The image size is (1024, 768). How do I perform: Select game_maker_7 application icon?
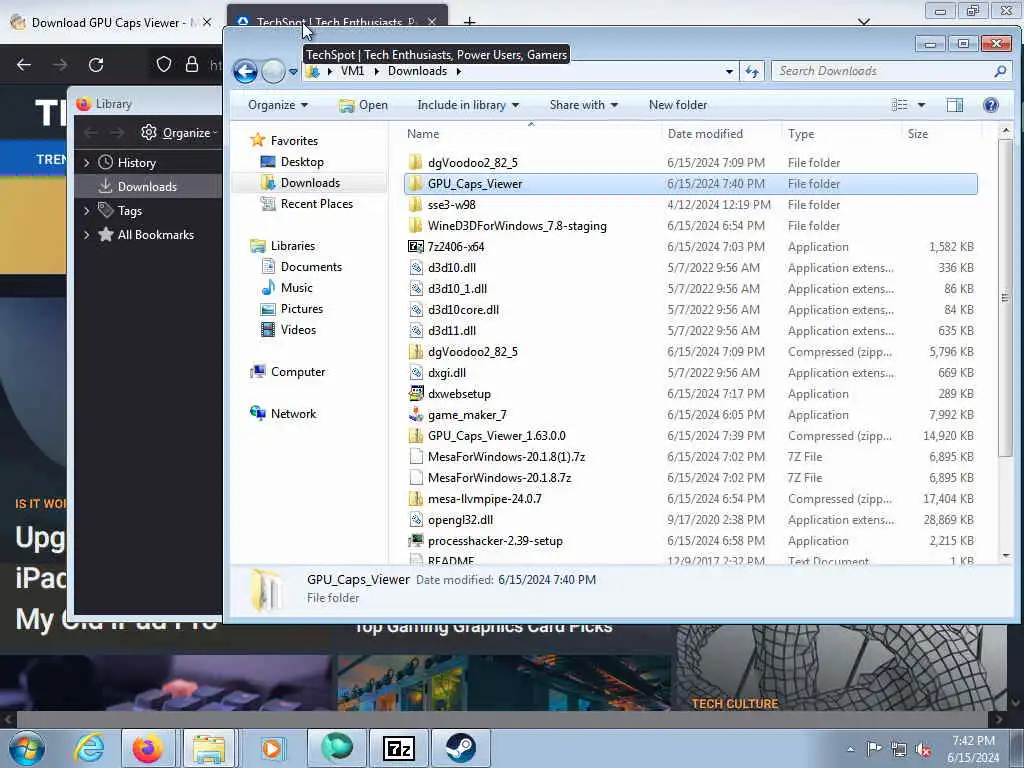coord(415,415)
